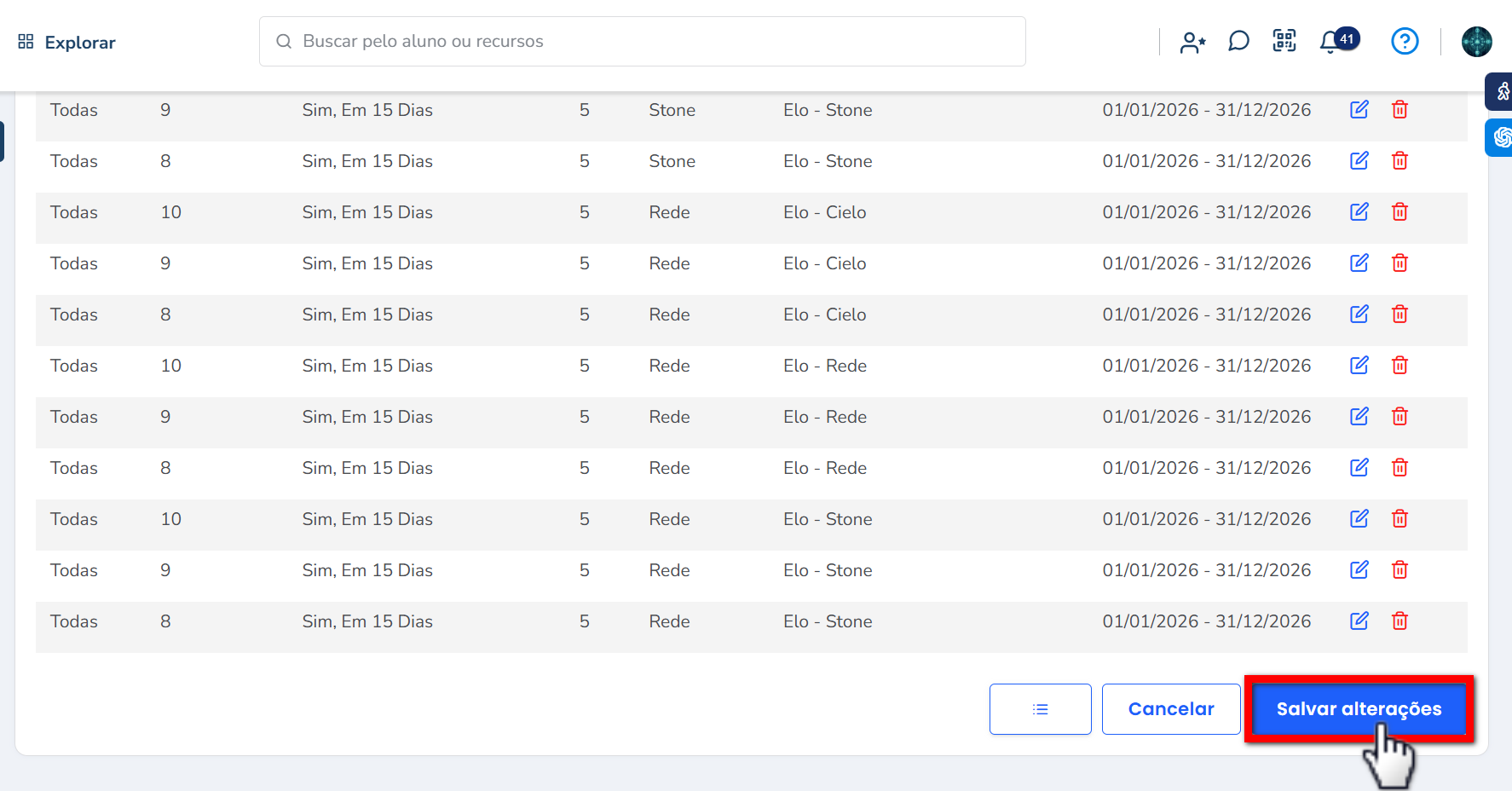
Task: Delete the 10 installments Elo - Cielo row
Action: point(1399,211)
